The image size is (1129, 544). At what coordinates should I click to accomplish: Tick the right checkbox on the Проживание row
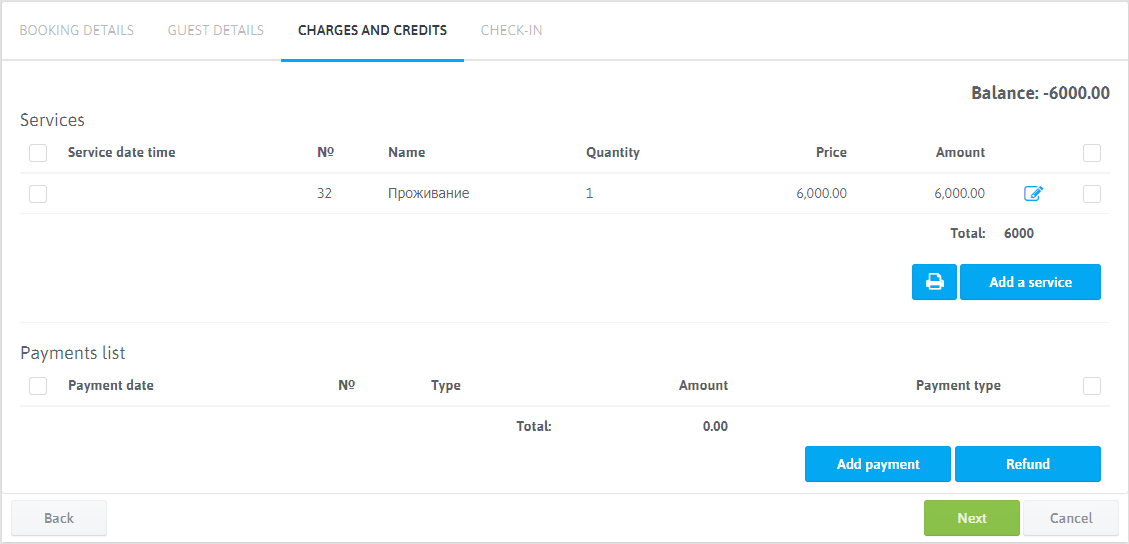(x=1092, y=194)
